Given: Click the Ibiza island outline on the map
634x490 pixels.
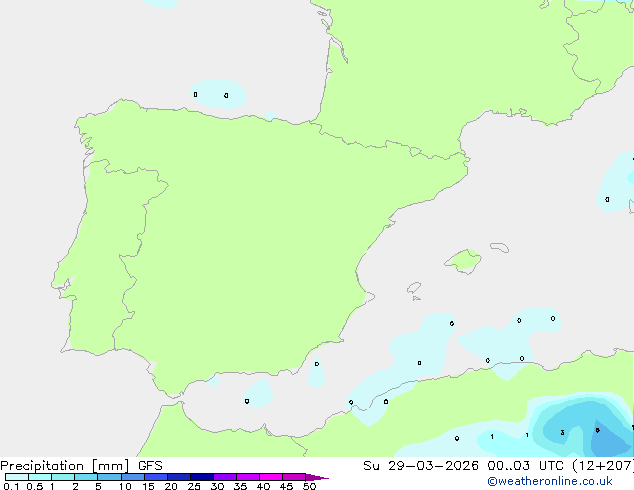Looking at the screenshot, I should point(414,288).
